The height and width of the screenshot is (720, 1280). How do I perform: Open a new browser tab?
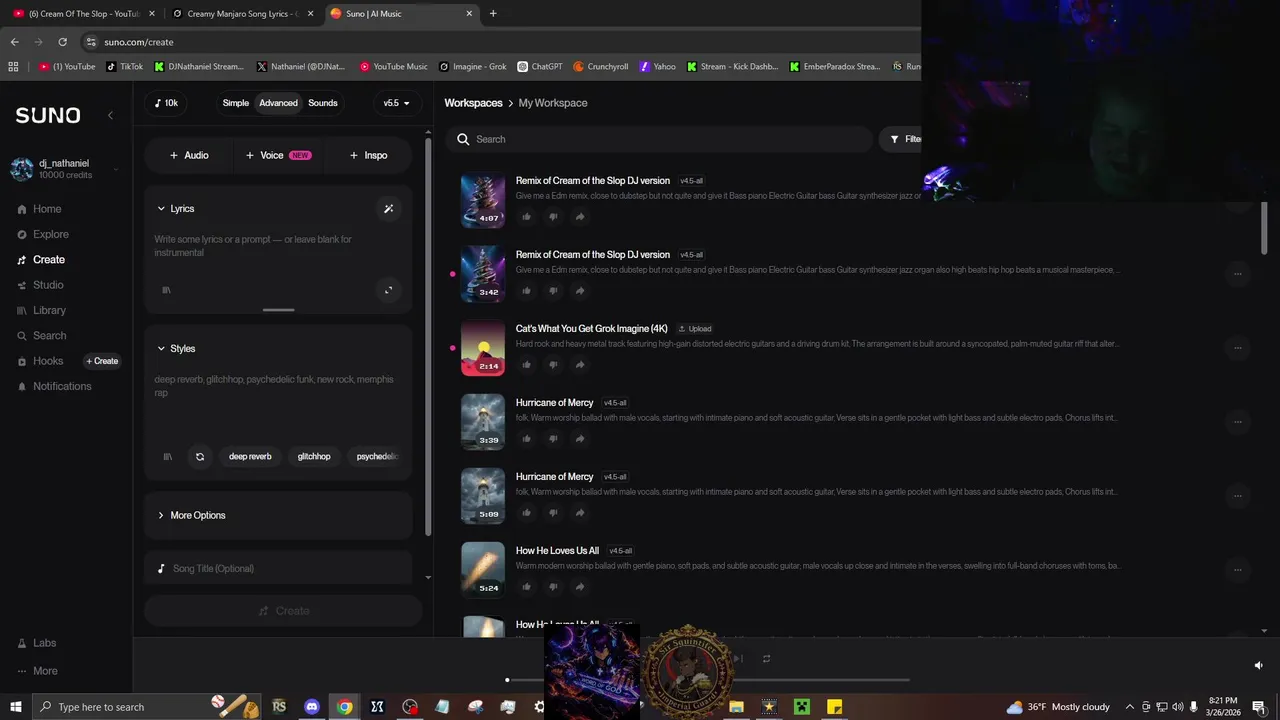(x=493, y=14)
